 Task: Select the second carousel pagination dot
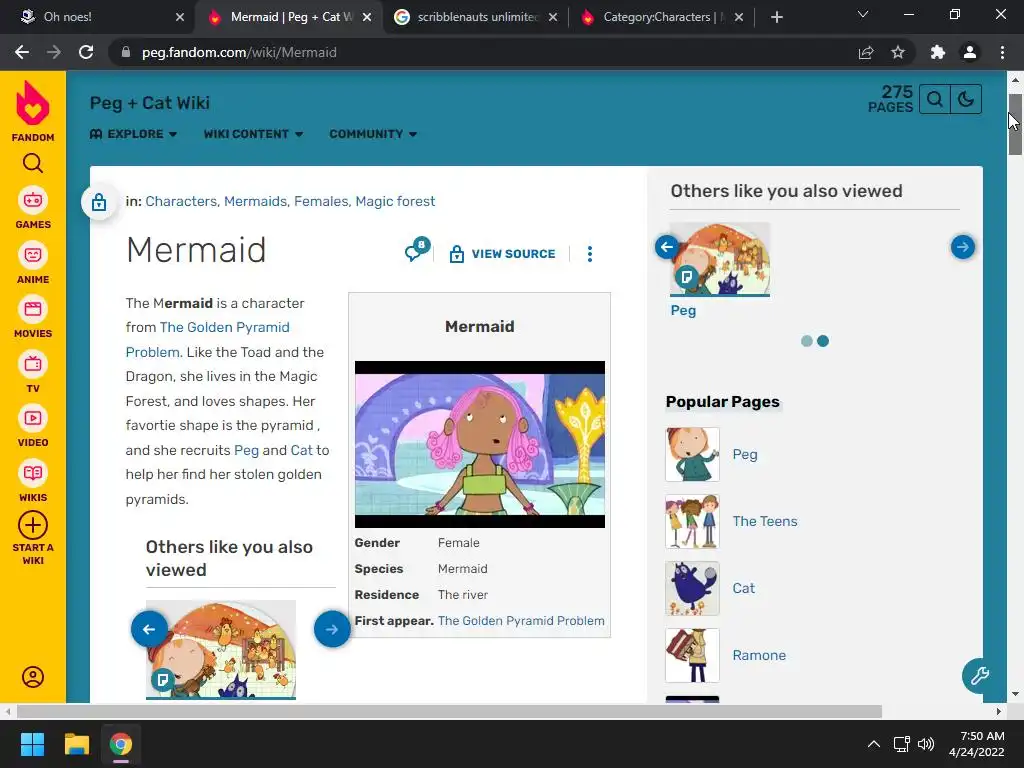pos(823,341)
